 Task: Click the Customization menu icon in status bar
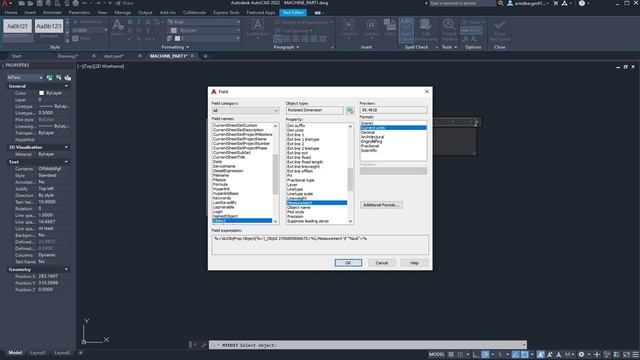click(x=635, y=354)
